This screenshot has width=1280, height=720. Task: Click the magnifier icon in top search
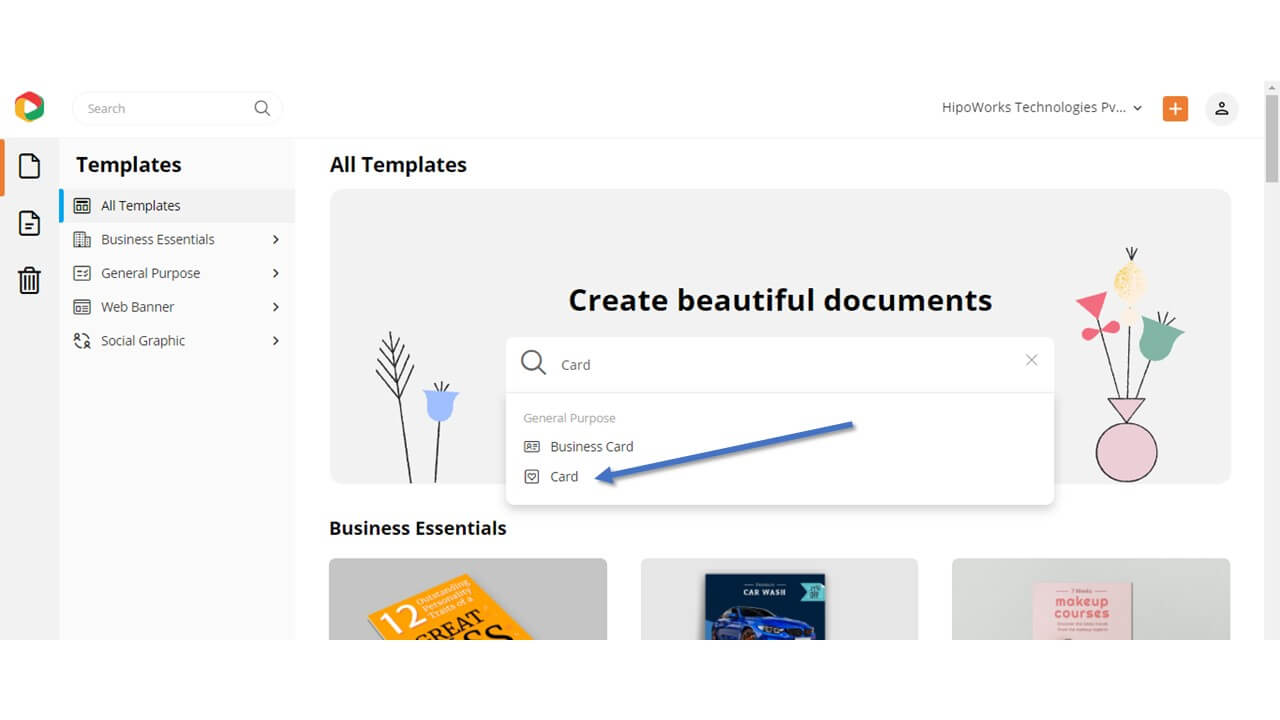pos(262,109)
